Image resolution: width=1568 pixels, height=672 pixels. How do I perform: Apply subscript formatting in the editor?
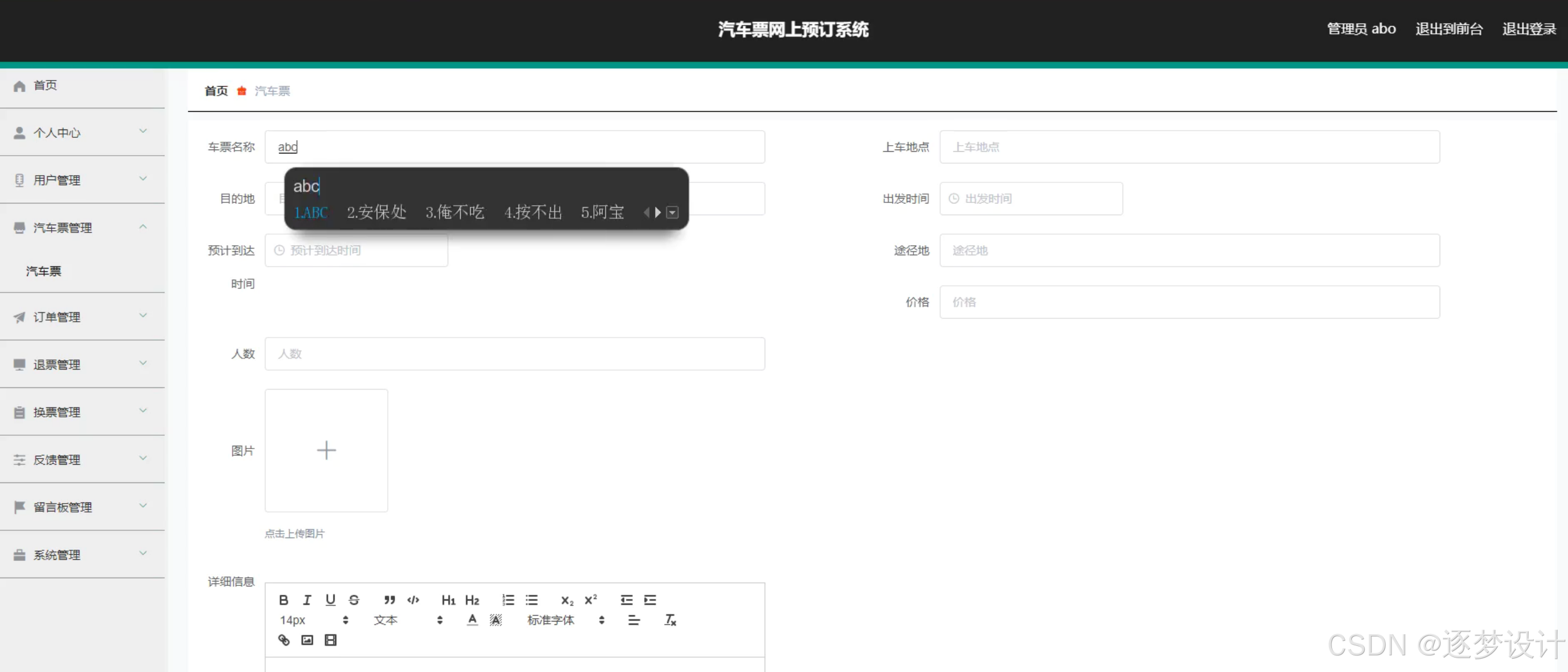tap(566, 600)
